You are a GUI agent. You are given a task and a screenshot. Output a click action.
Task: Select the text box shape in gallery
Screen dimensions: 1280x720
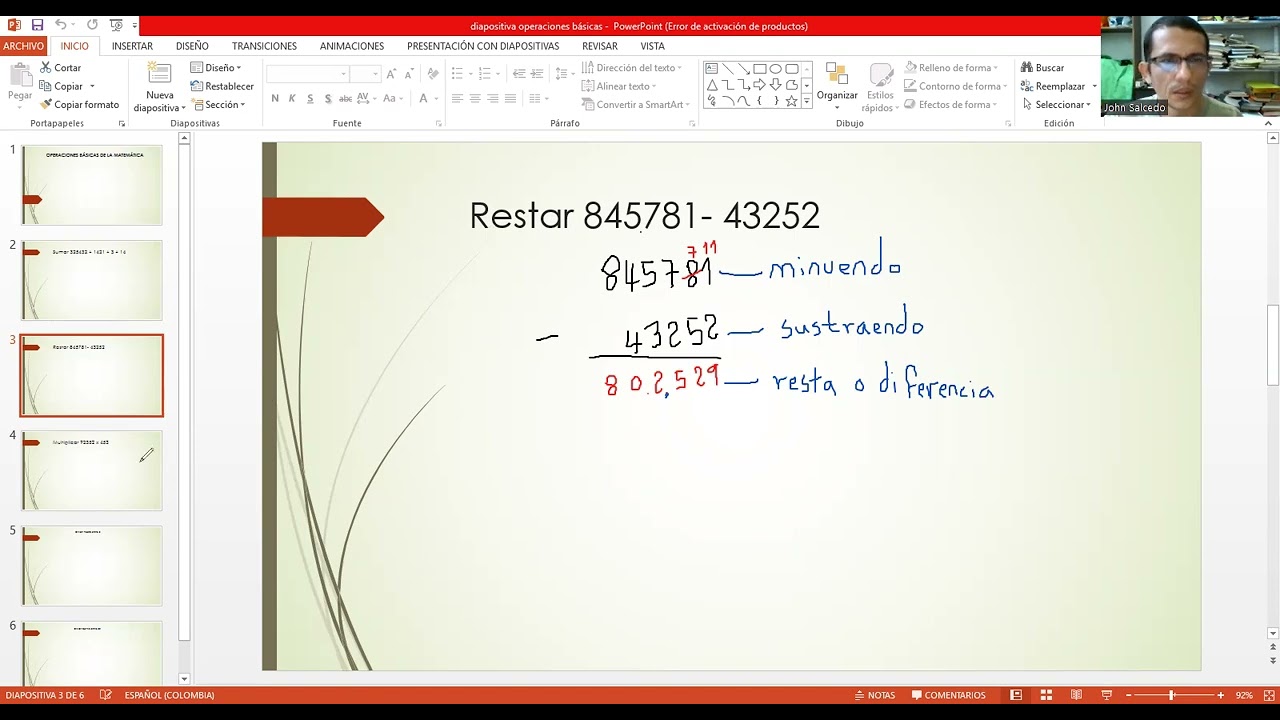tap(711, 69)
